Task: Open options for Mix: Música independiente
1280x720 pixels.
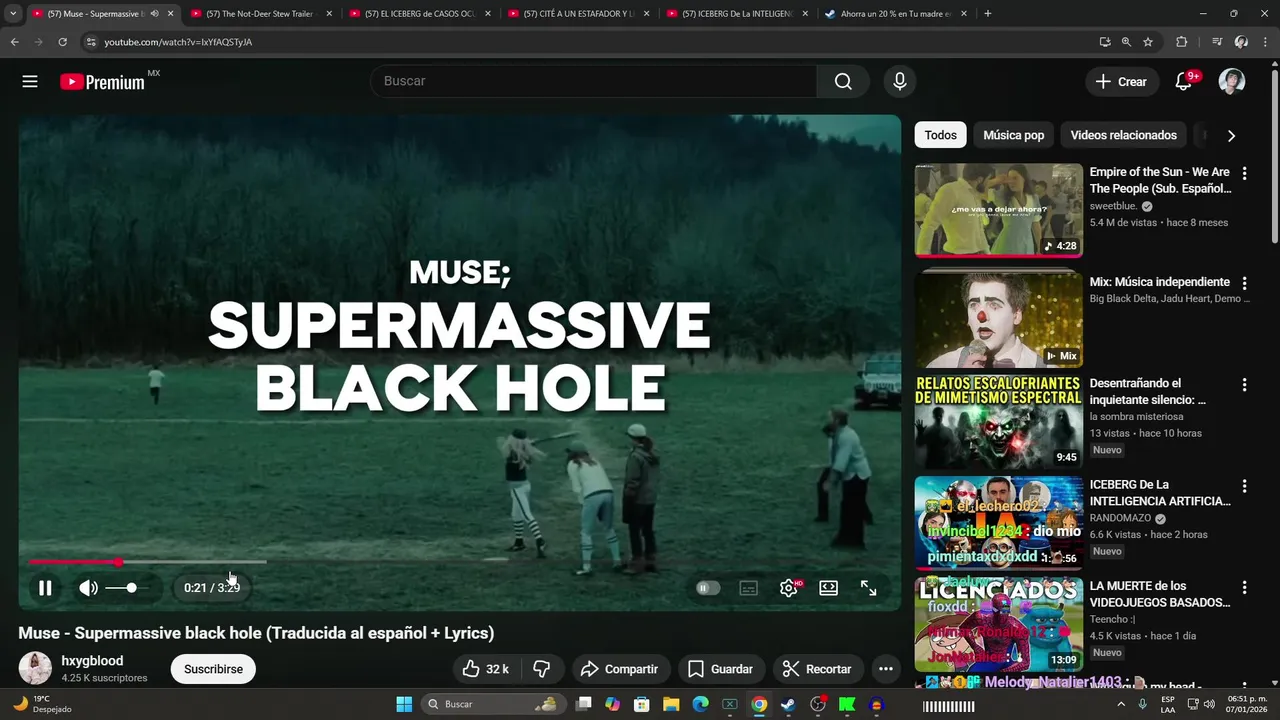Action: 1245,283
